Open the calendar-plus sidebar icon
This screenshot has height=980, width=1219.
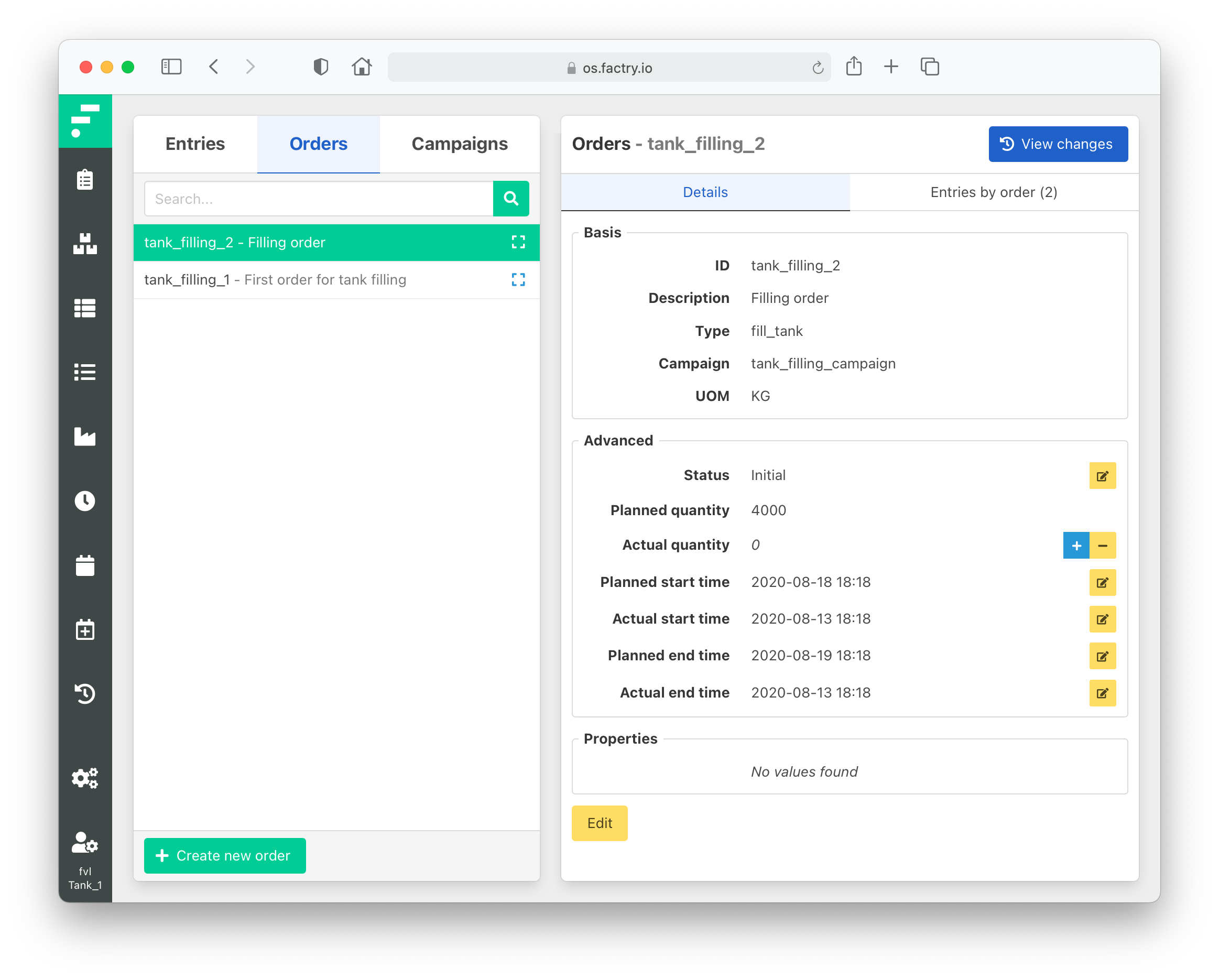point(85,629)
